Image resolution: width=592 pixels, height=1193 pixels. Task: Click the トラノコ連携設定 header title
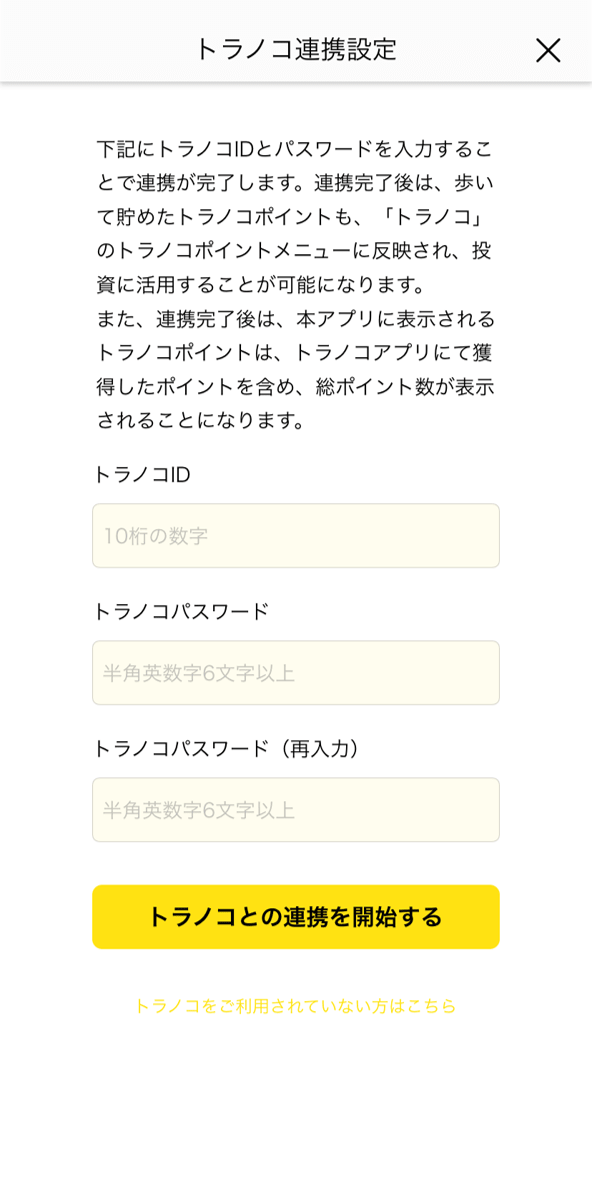point(296,45)
